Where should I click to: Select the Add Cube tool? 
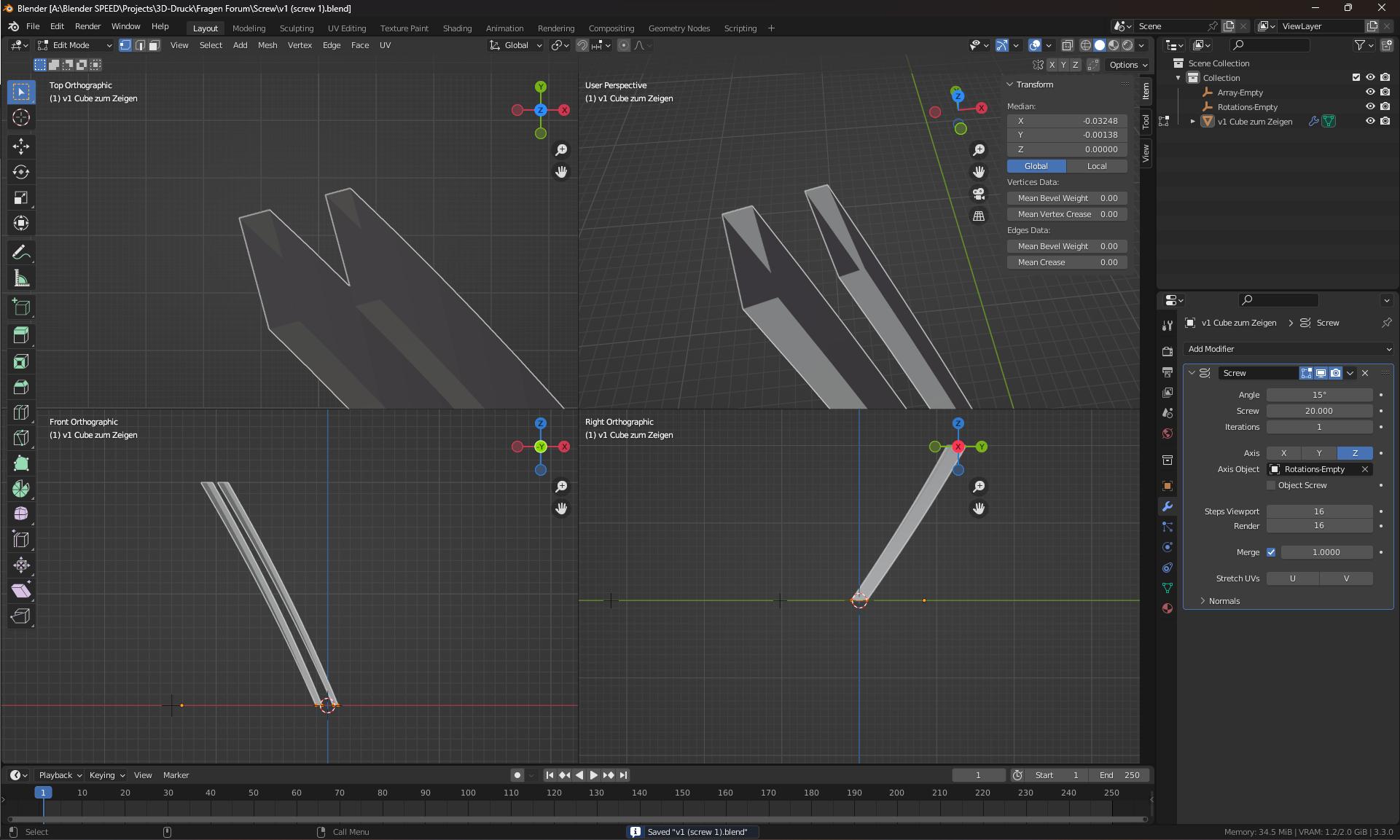[21, 307]
